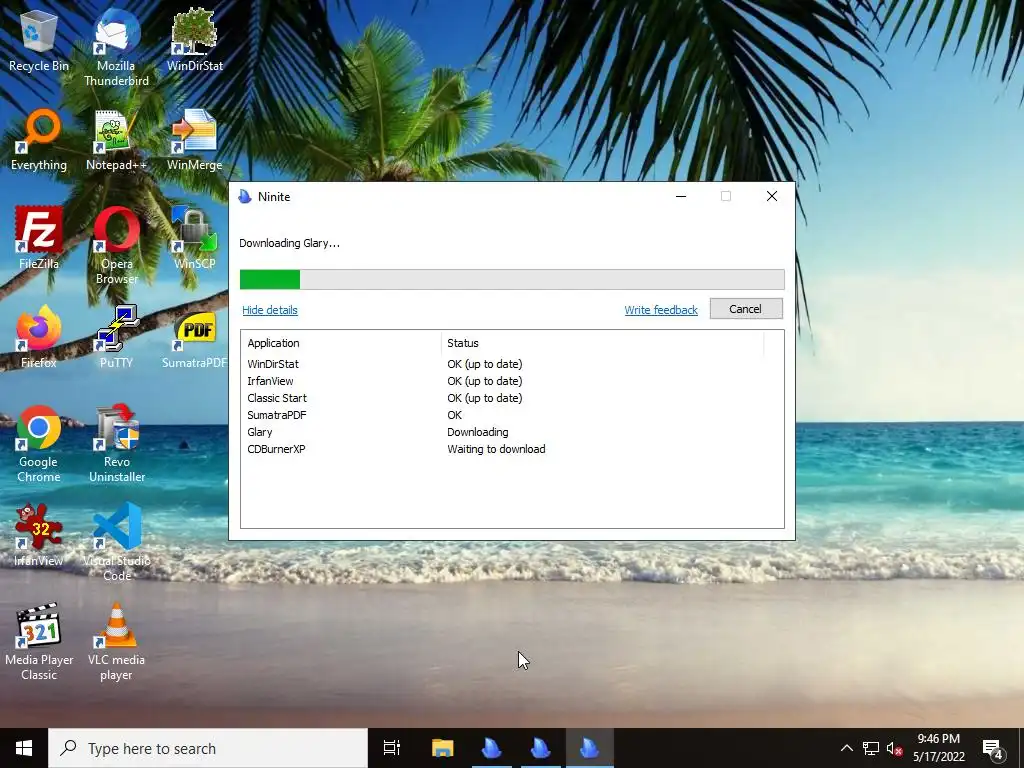The image size is (1024, 768).
Task: Select the Everything search shortcut
Action: 39,140
